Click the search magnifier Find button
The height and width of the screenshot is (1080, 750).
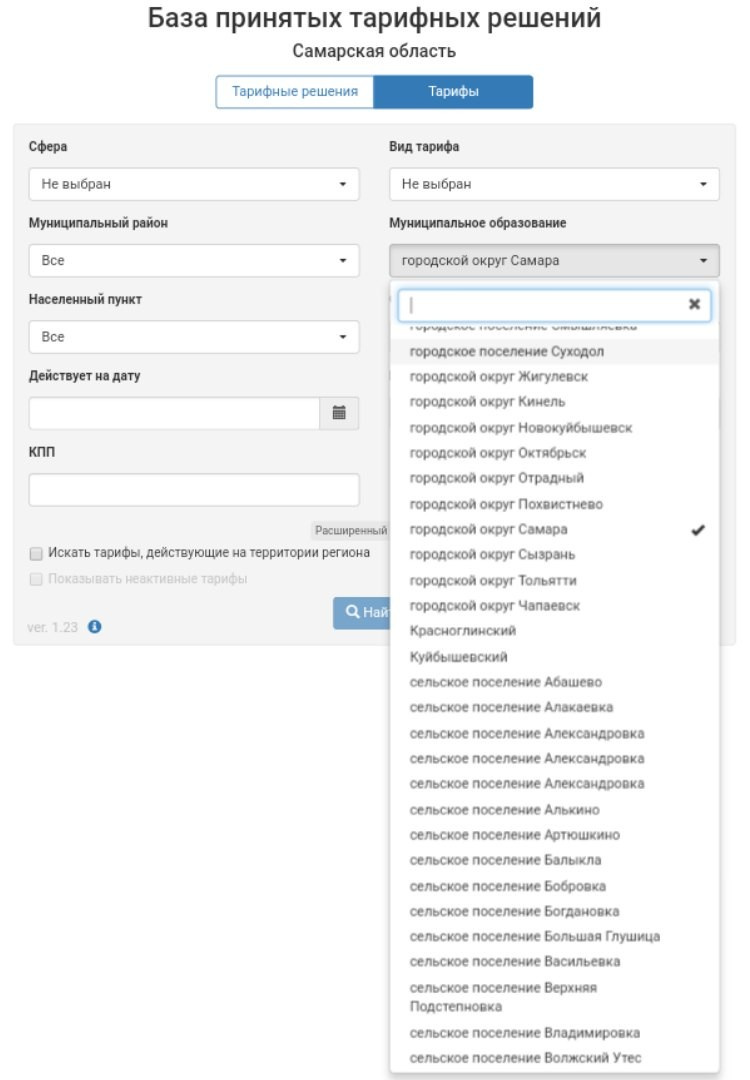(362, 612)
